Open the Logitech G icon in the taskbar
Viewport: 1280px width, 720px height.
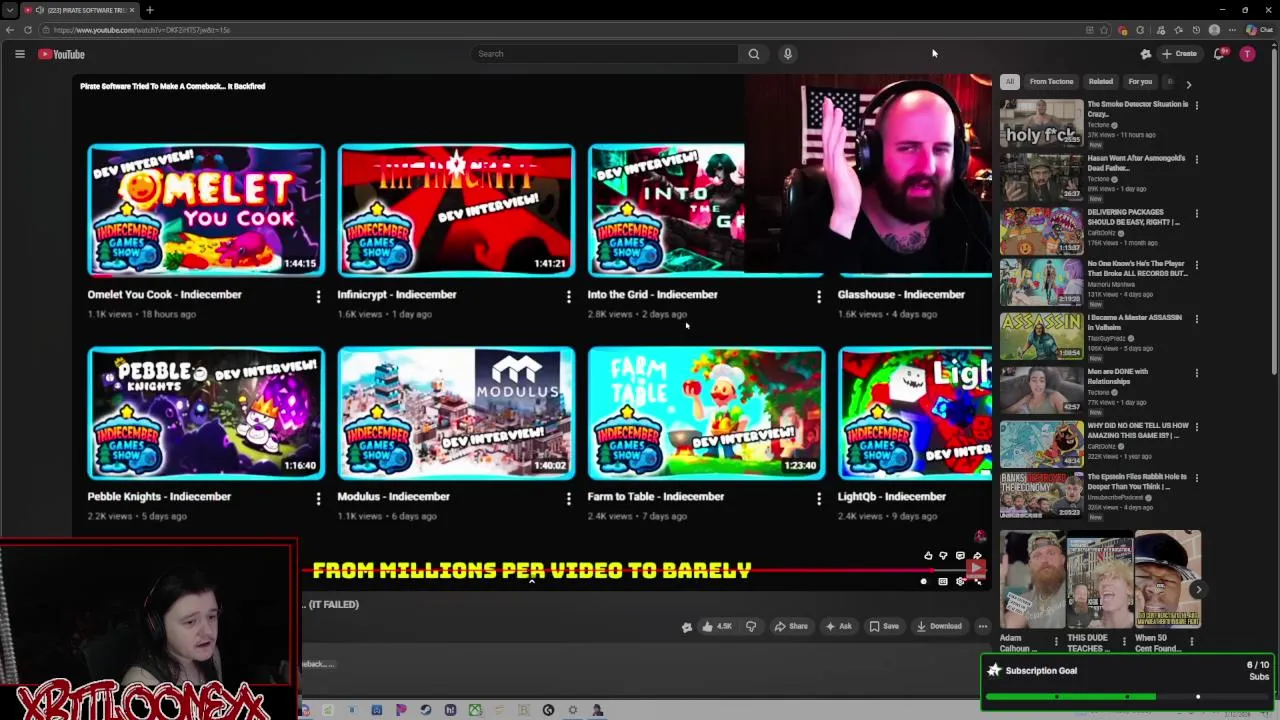tap(548, 710)
